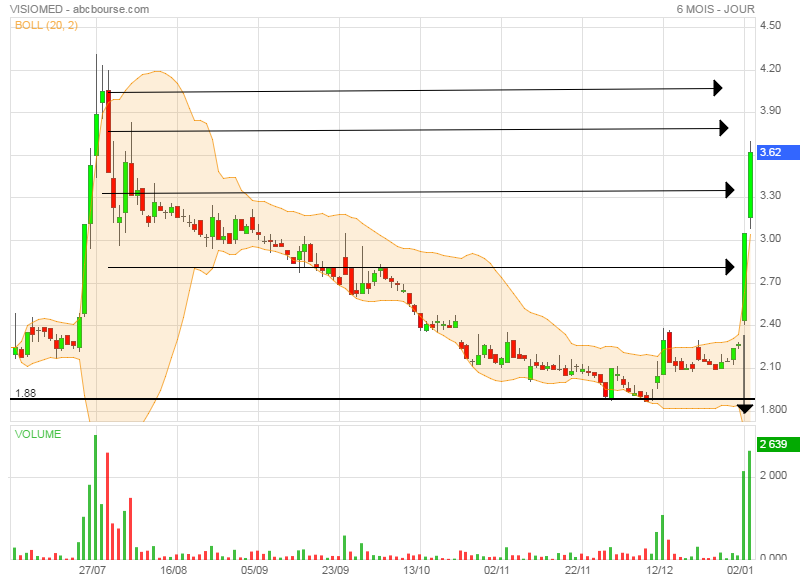Screen dimensions: 800x580
Task: Click the 2.40 price axis value
Action: coord(770,323)
